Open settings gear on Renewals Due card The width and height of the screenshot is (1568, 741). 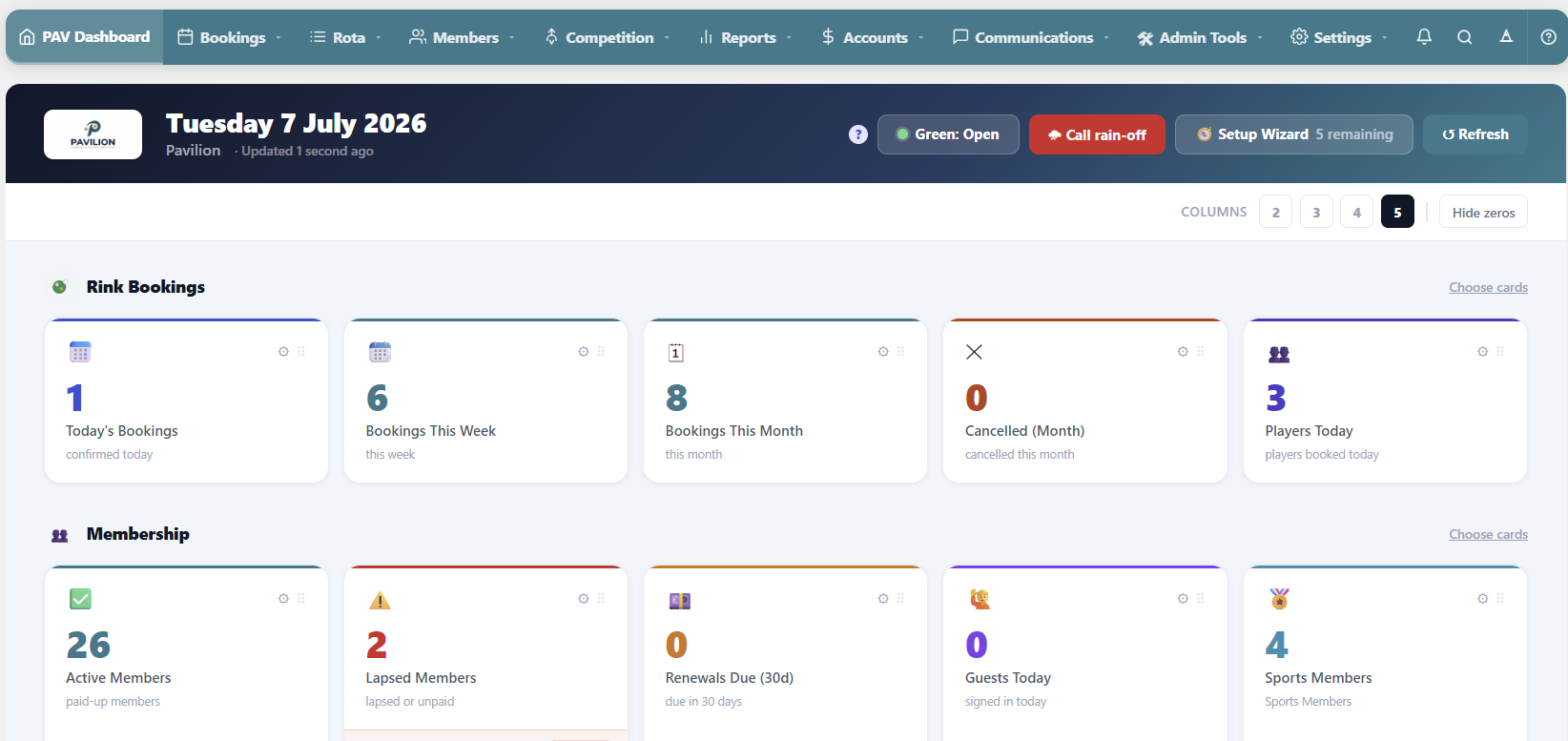coord(883,599)
